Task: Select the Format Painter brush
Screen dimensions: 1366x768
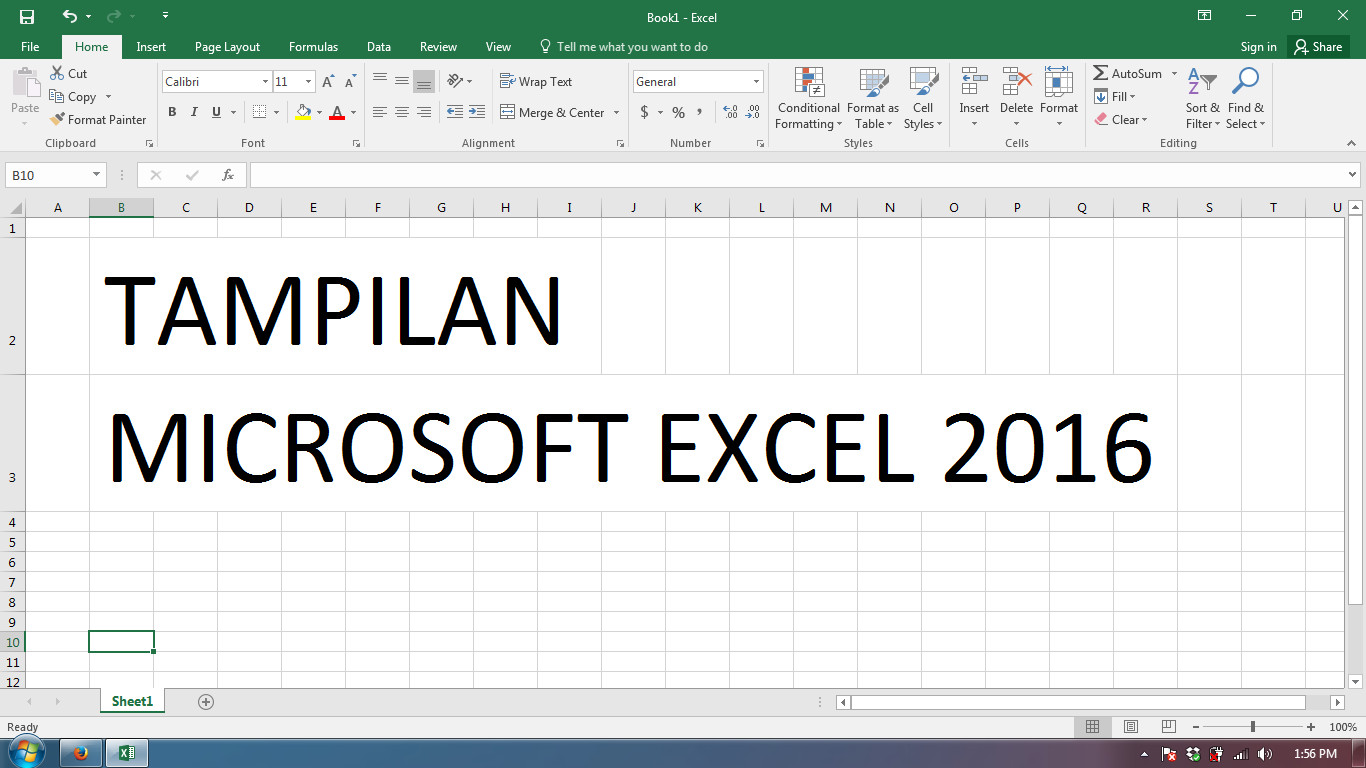Action: coord(57,120)
